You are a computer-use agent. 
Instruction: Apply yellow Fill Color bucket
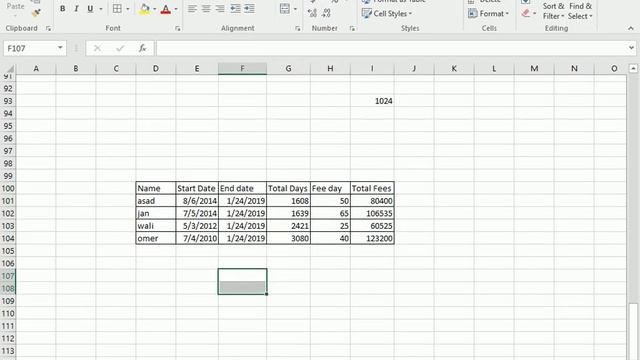(x=144, y=9)
